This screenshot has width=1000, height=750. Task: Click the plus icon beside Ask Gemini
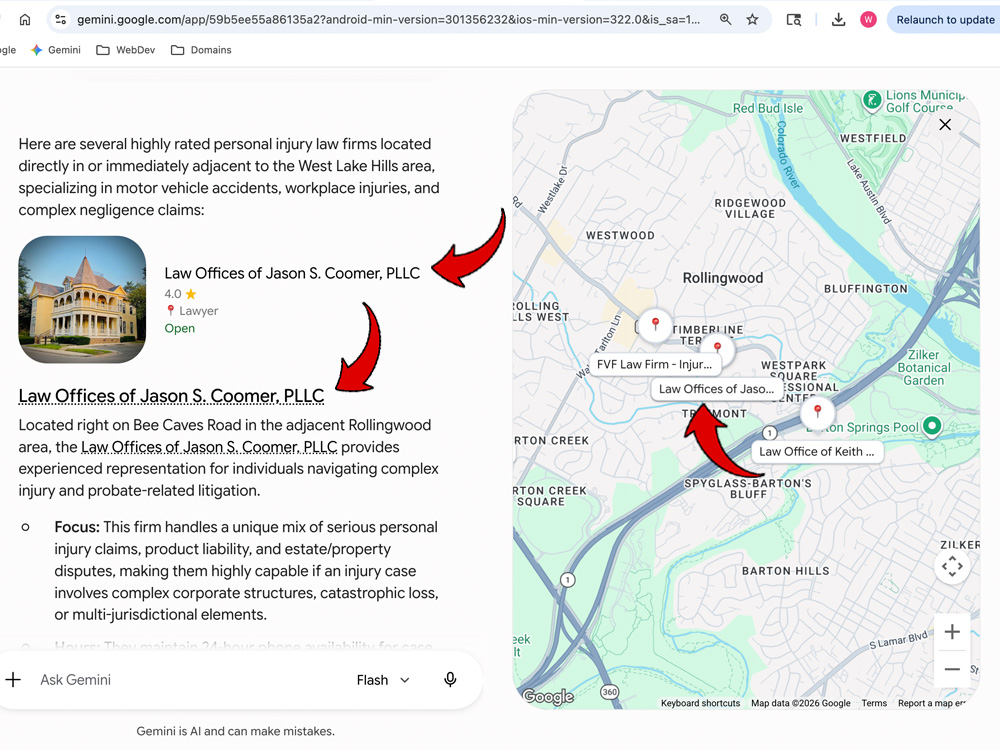tap(13, 680)
